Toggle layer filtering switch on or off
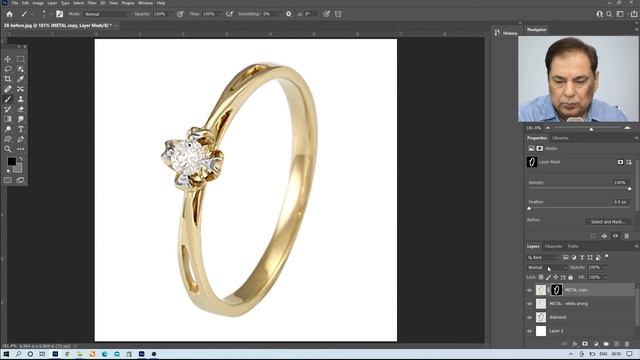The height and width of the screenshot is (360, 640). coord(607,256)
